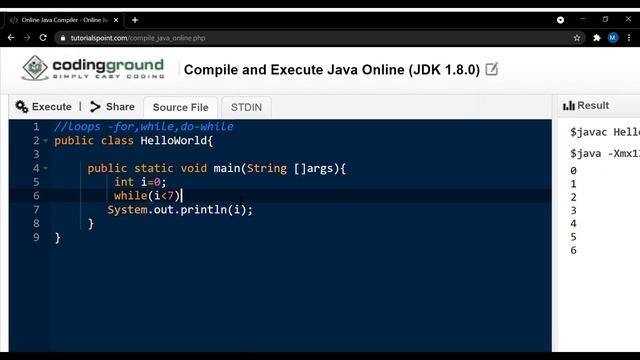640x360 pixels.
Task: Click the comment text on line 1
Action: [x=144, y=127]
